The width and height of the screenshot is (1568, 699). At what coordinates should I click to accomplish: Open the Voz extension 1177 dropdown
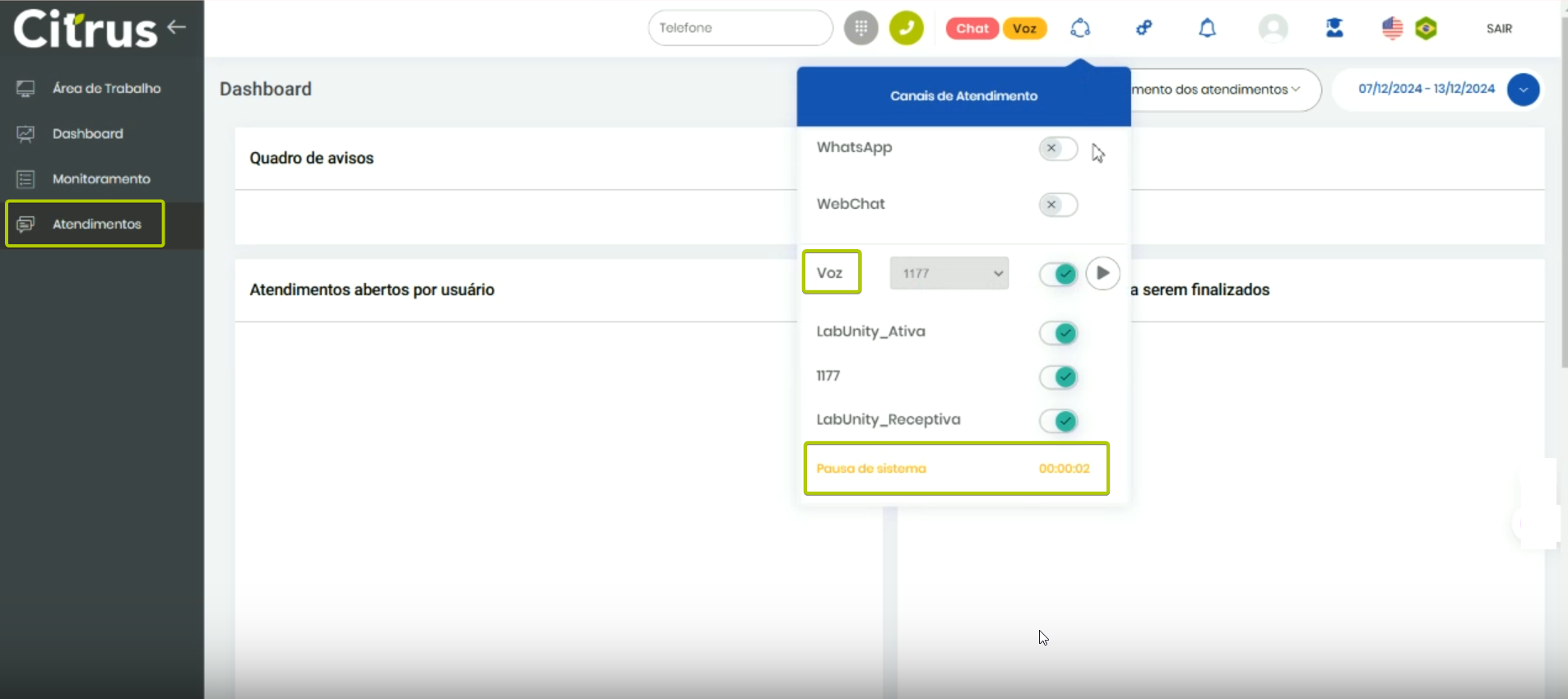click(x=949, y=274)
